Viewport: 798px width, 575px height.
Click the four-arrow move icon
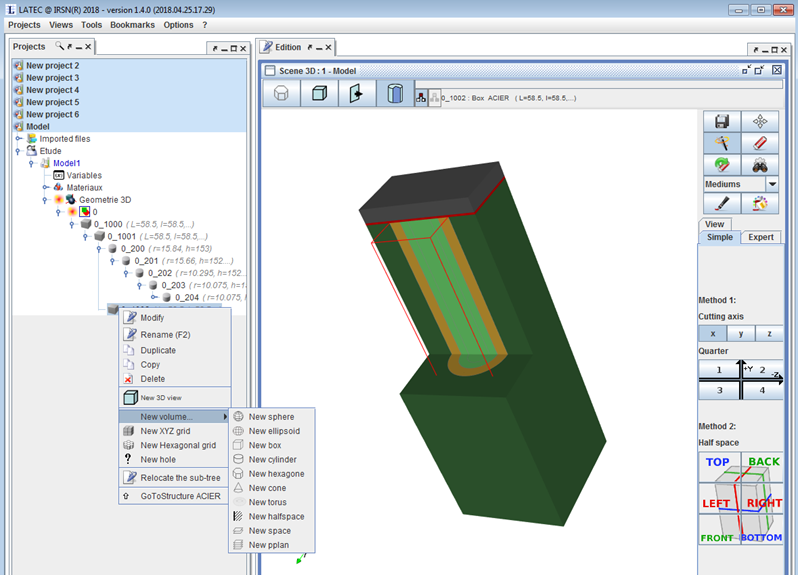[760, 121]
